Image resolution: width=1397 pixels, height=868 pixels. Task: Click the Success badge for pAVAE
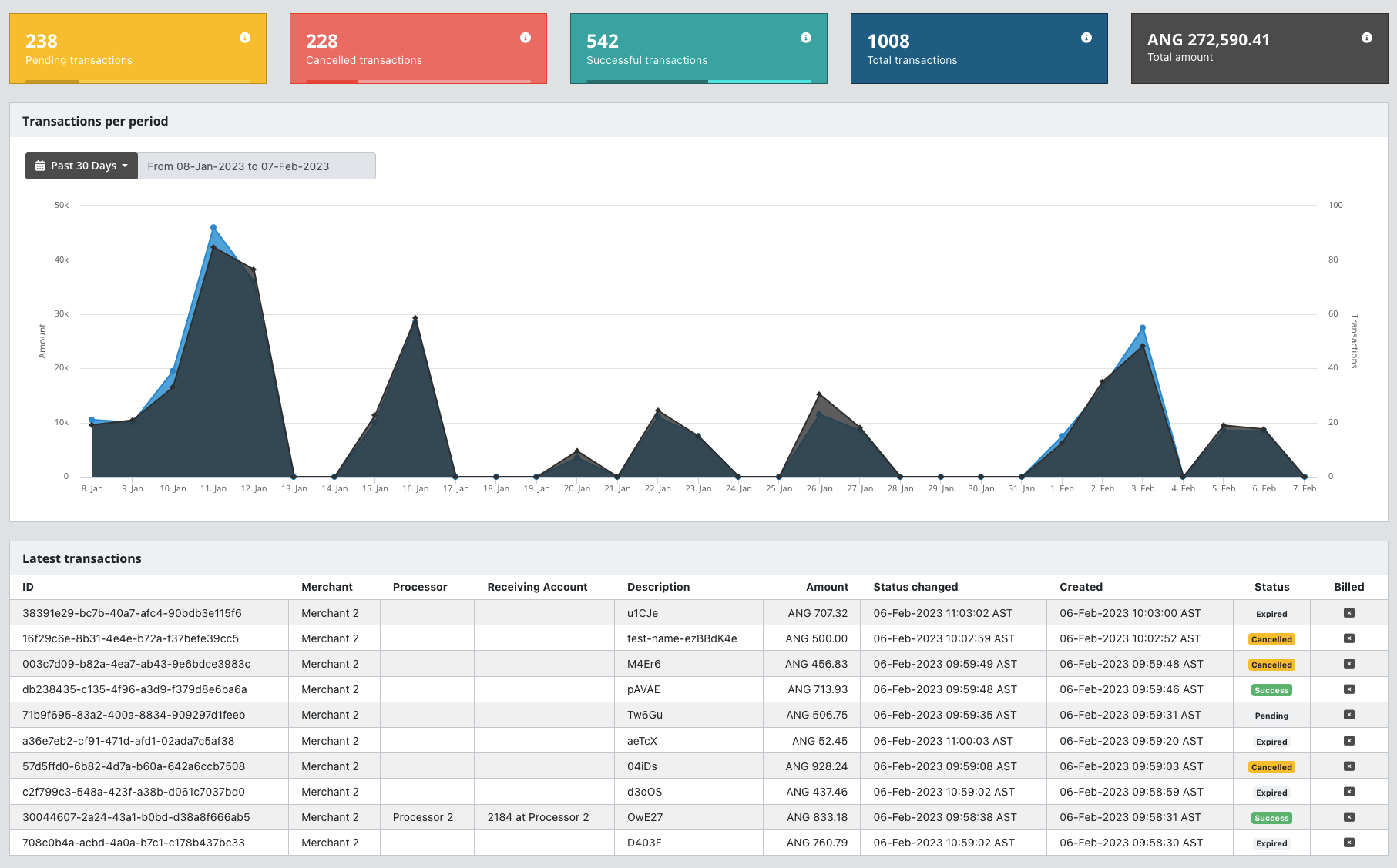tap(1271, 690)
